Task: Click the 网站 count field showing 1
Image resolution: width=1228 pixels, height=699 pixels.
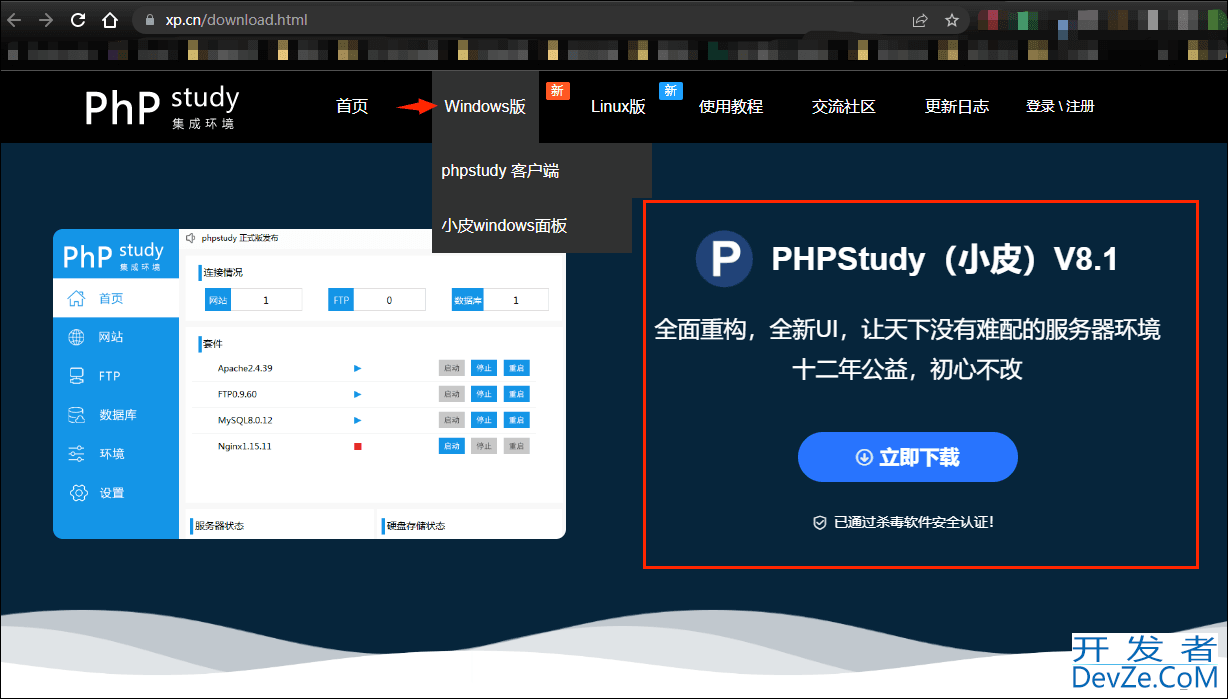Action: (267, 300)
